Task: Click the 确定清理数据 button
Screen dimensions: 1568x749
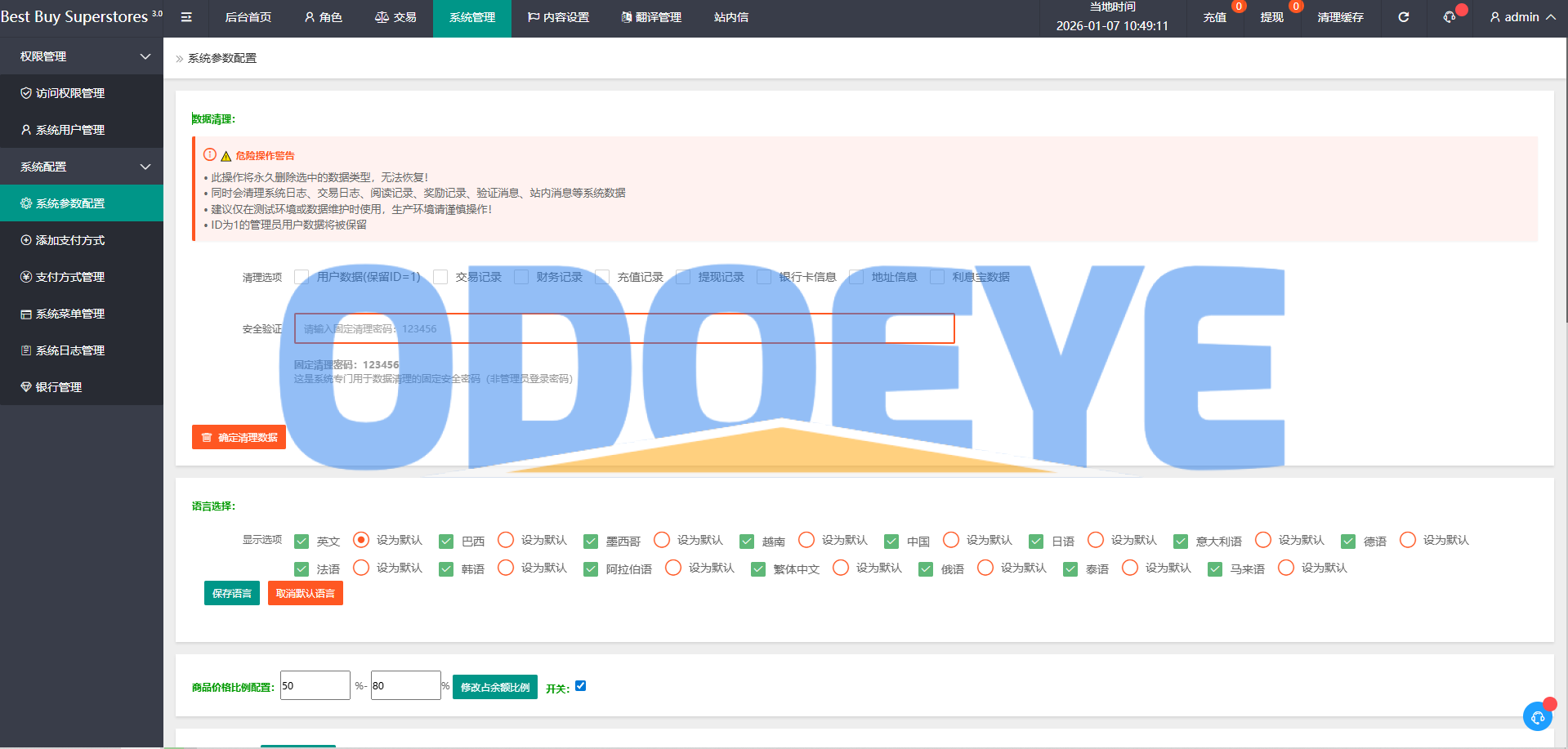Action: pos(239,437)
